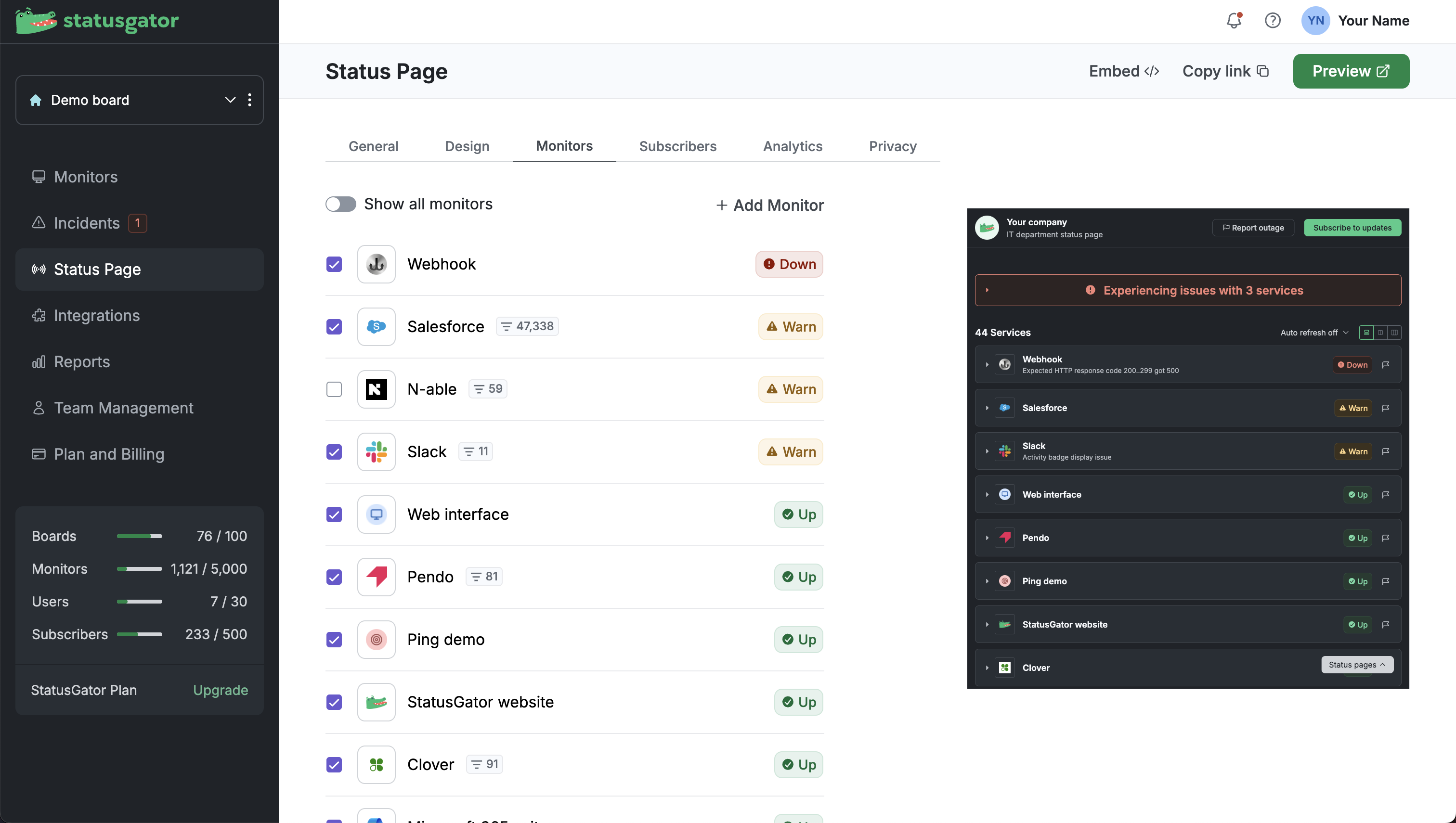Open the help question mark icon
The image size is (1456, 823).
tap(1272, 21)
